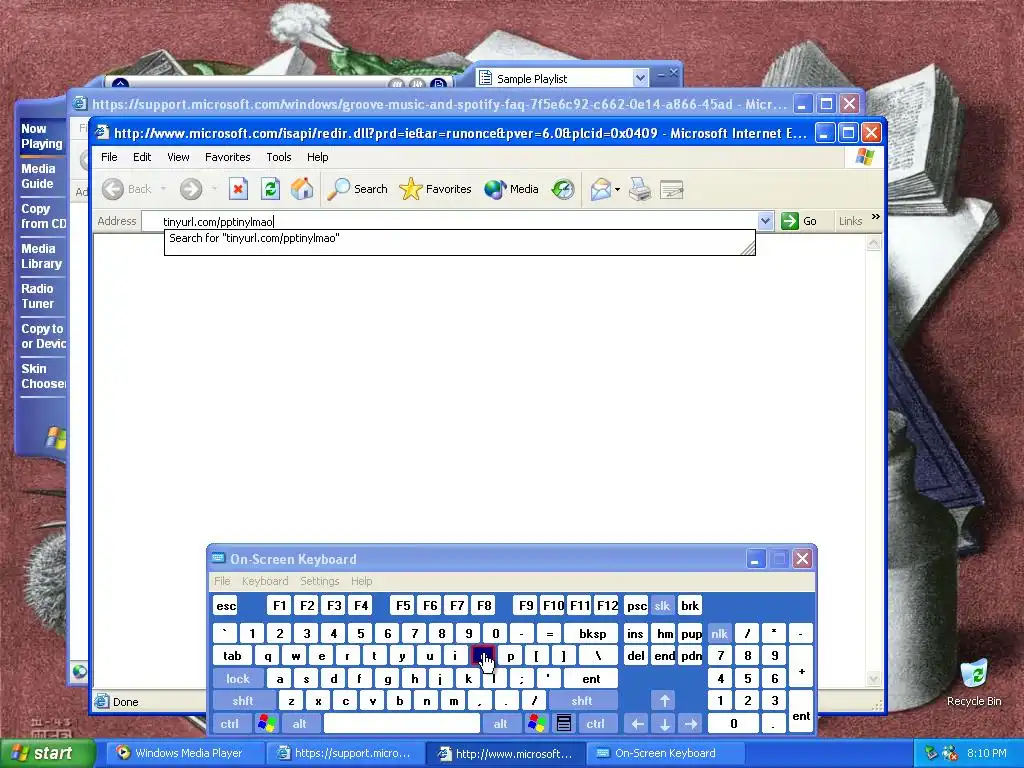Expand the Links toolbar chevron
This screenshot has height=768, width=1024.
(x=875, y=216)
